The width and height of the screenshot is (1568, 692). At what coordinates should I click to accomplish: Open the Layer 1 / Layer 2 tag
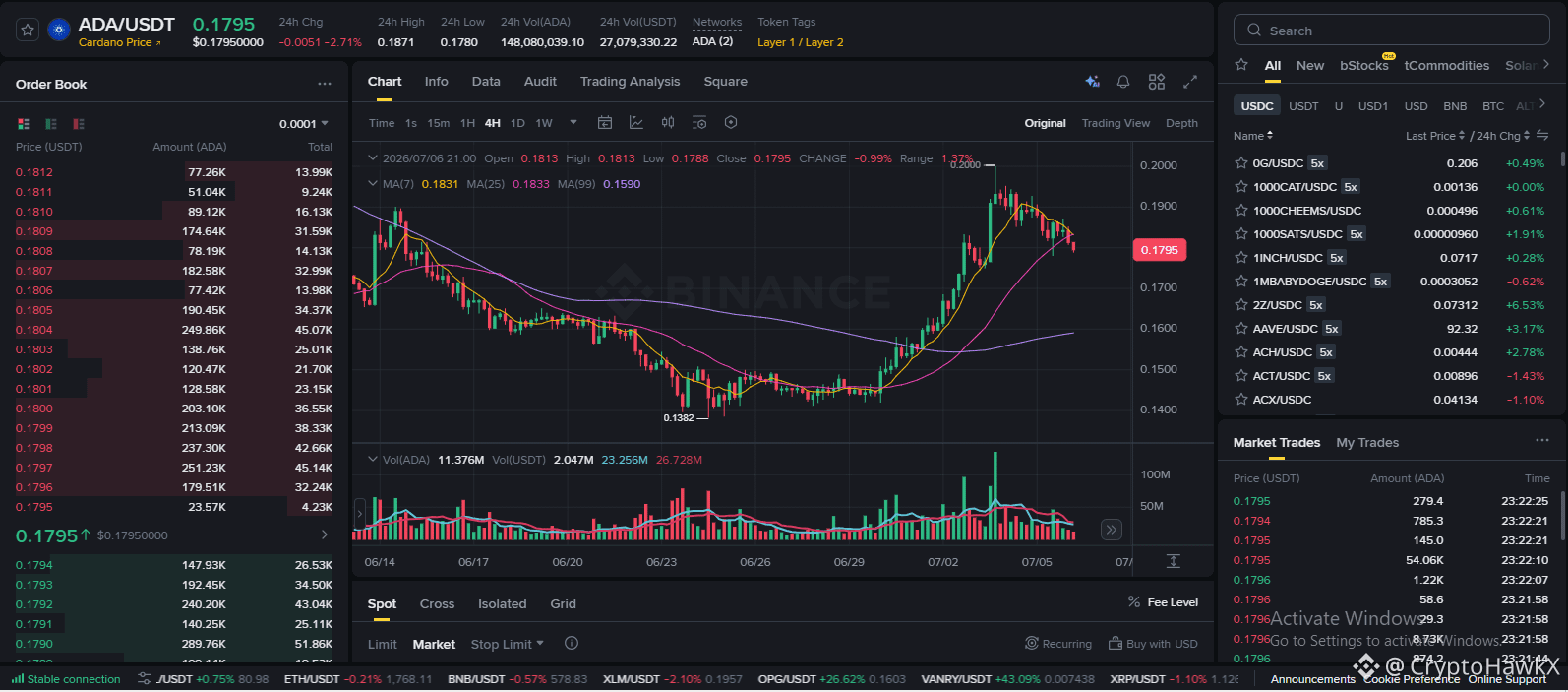click(800, 42)
